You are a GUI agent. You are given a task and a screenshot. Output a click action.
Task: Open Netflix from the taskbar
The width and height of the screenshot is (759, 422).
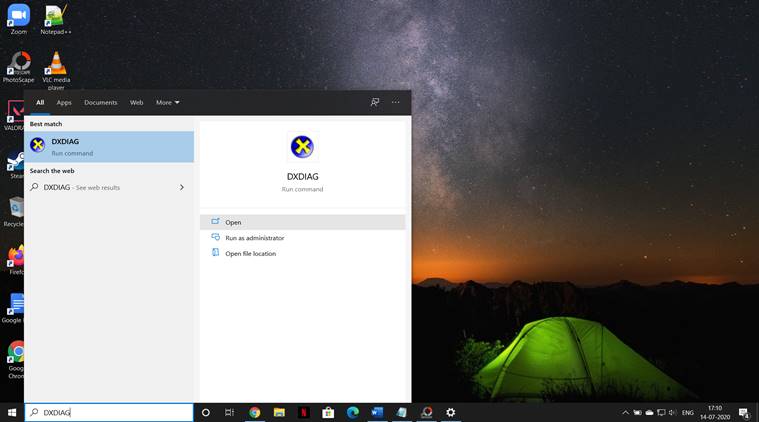tap(304, 412)
